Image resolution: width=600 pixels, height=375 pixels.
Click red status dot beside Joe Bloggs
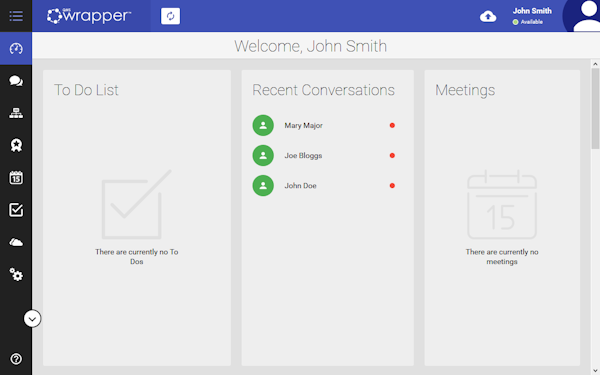392,155
